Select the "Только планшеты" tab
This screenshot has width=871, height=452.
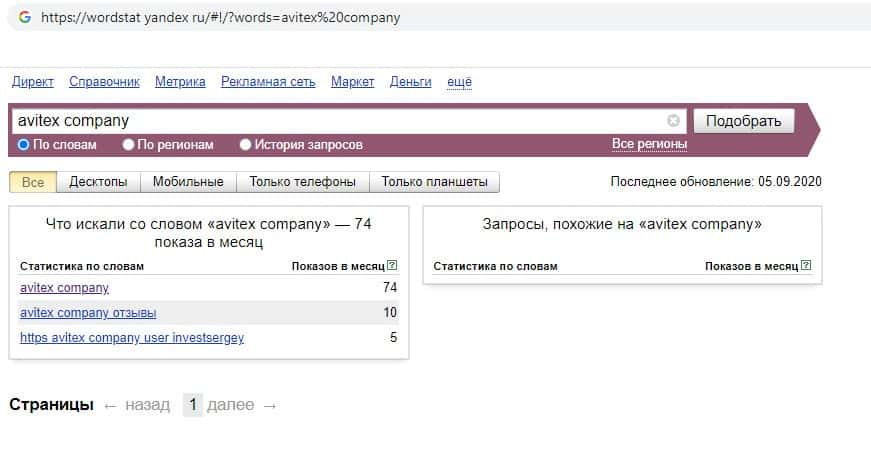pos(434,182)
